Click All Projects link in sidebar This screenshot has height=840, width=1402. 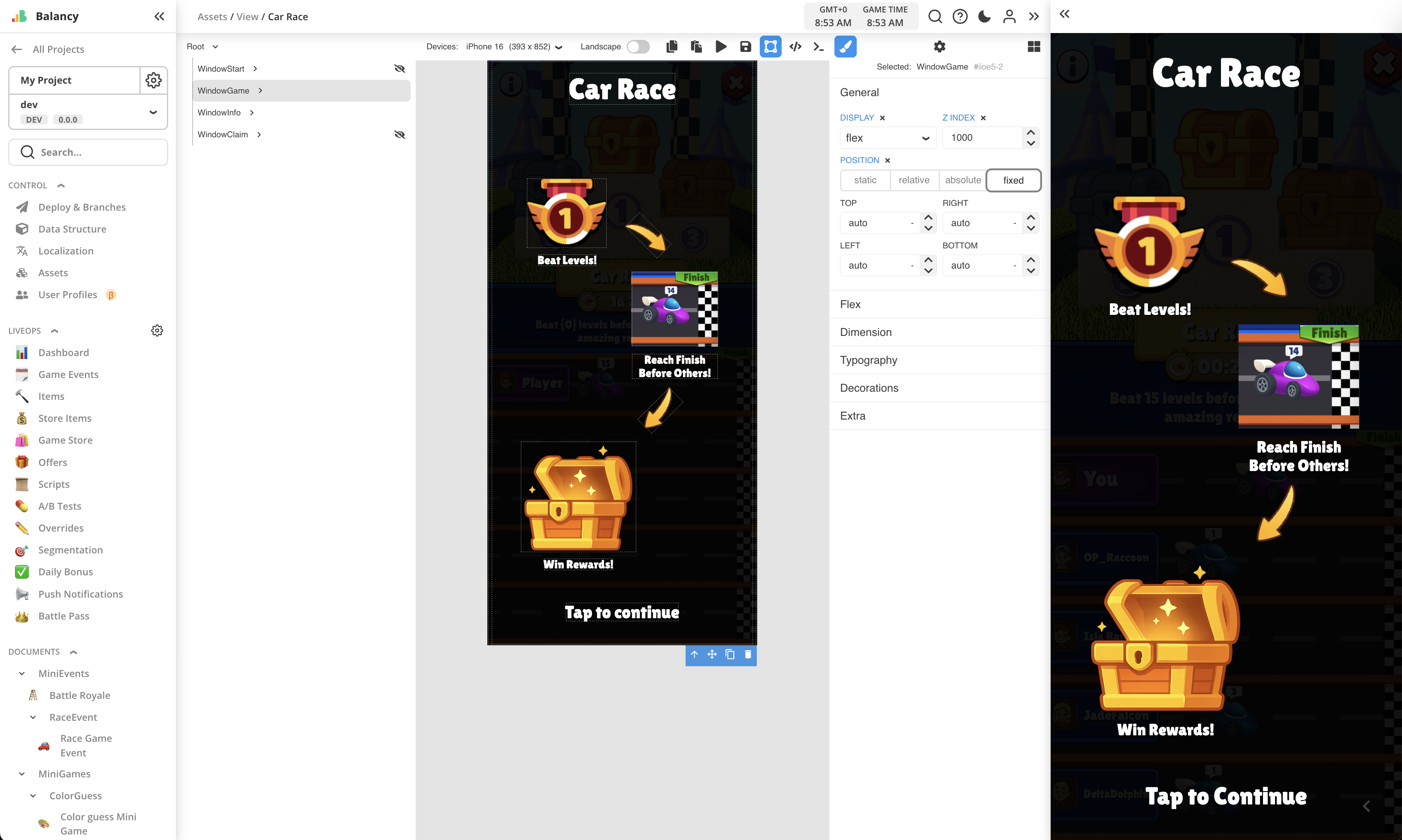tap(58, 49)
